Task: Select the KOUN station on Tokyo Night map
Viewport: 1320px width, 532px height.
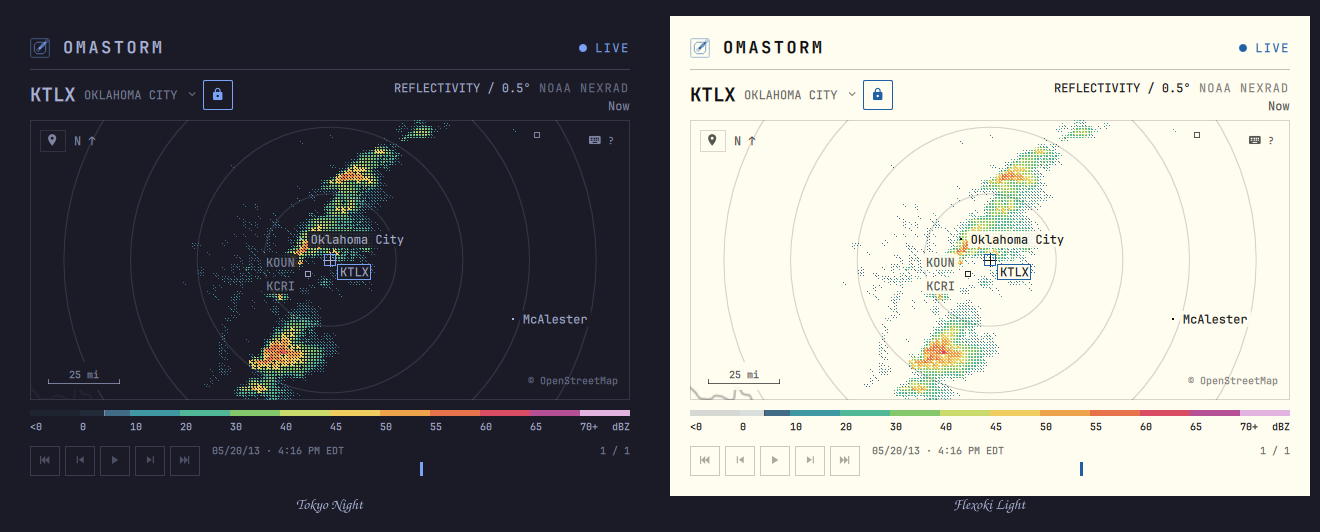Action: tap(281, 263)
